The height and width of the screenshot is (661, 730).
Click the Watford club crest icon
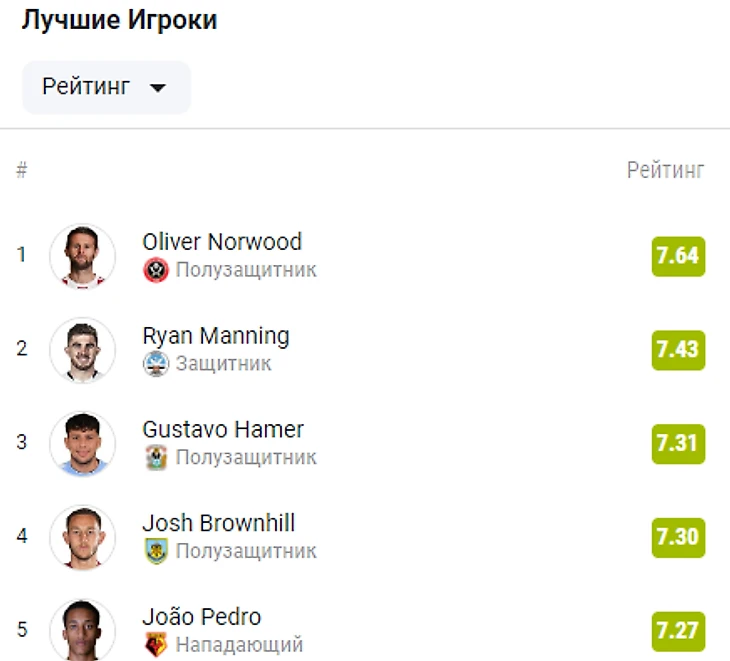(156, 645)
